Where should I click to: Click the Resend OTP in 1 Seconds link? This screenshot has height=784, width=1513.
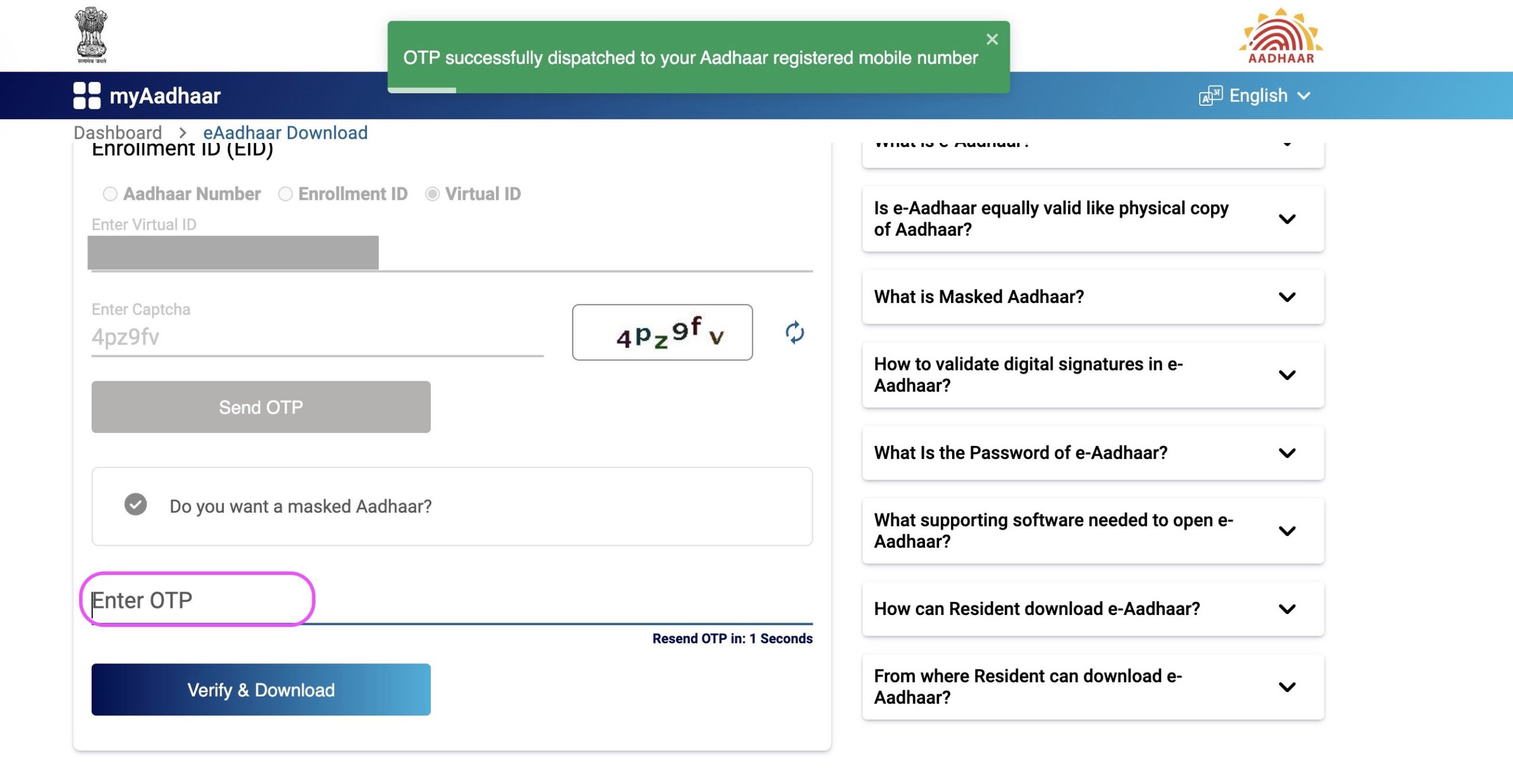[x=732, y=638]
